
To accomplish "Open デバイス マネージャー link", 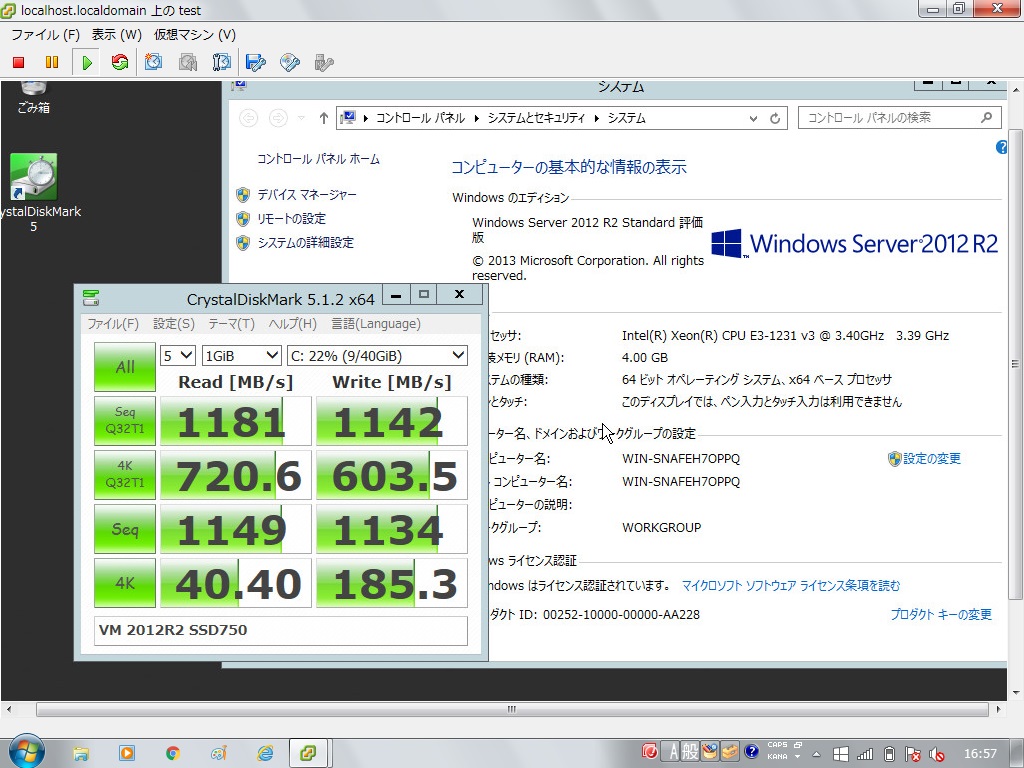I will (x=306, y=195).
